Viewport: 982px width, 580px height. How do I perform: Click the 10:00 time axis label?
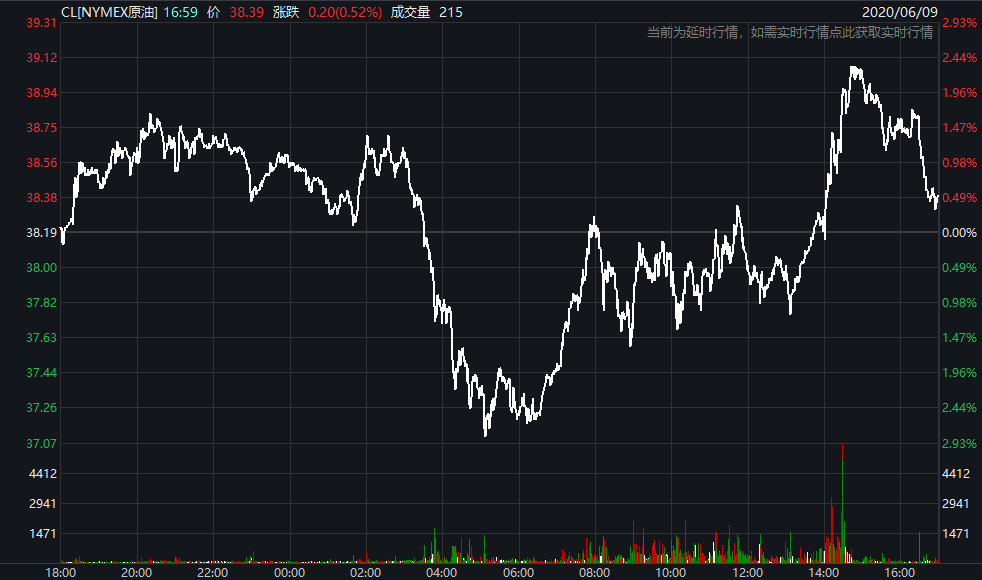click(671, 572)
